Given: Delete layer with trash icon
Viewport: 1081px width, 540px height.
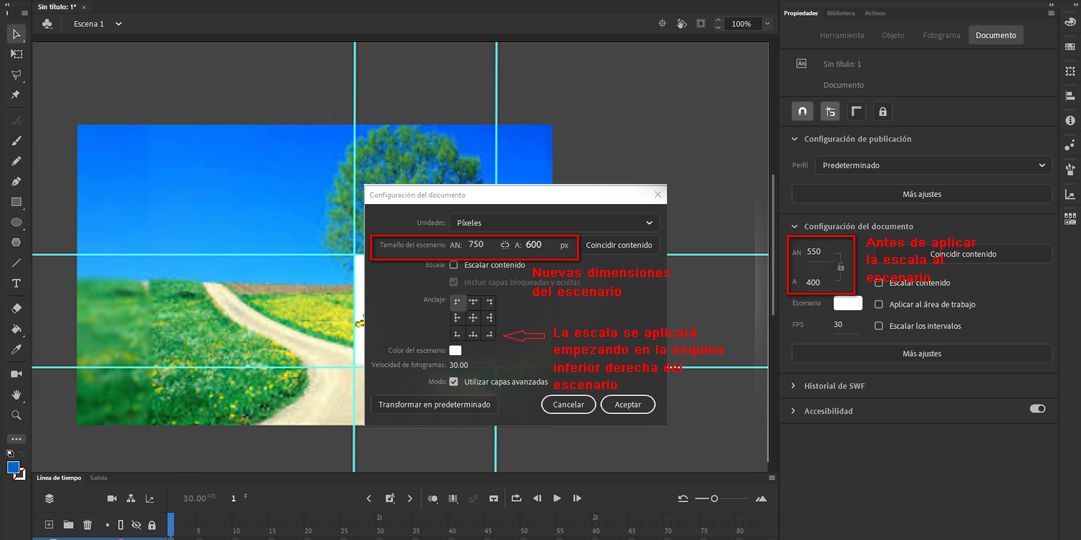Looking at the screenshot, I should [x=88, y=525].
